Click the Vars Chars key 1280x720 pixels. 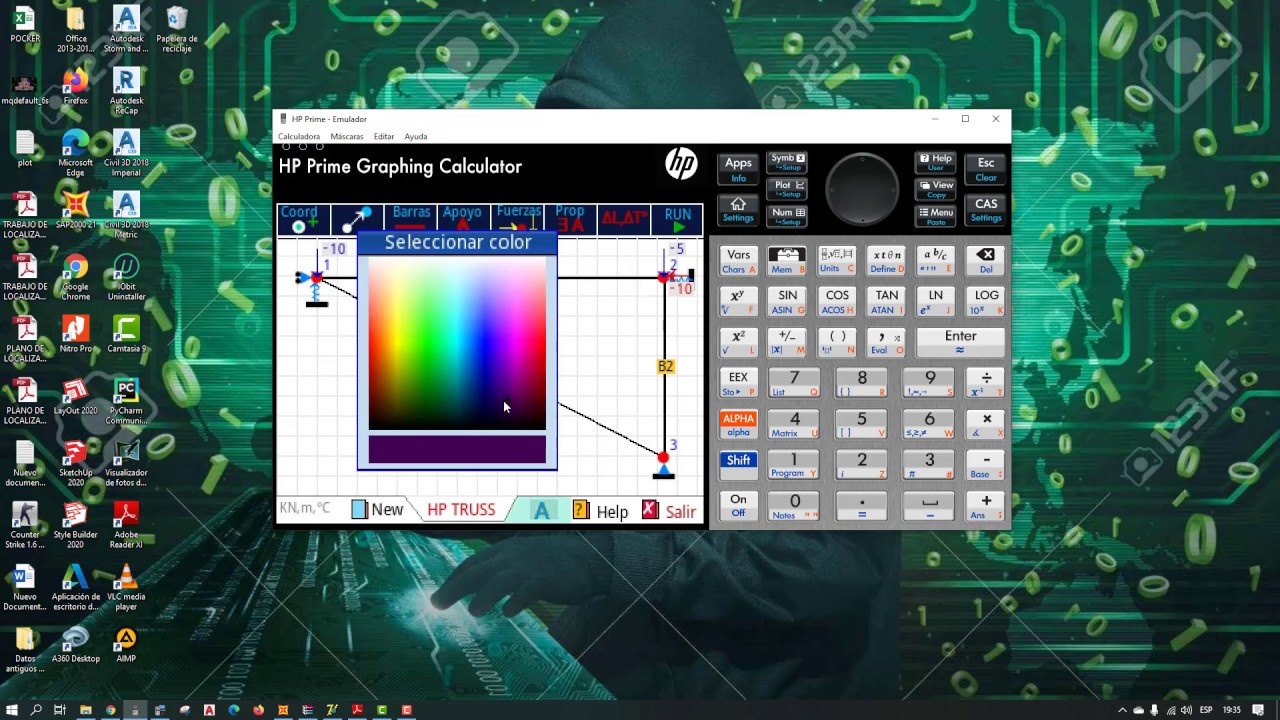click(x=738, y=261)
